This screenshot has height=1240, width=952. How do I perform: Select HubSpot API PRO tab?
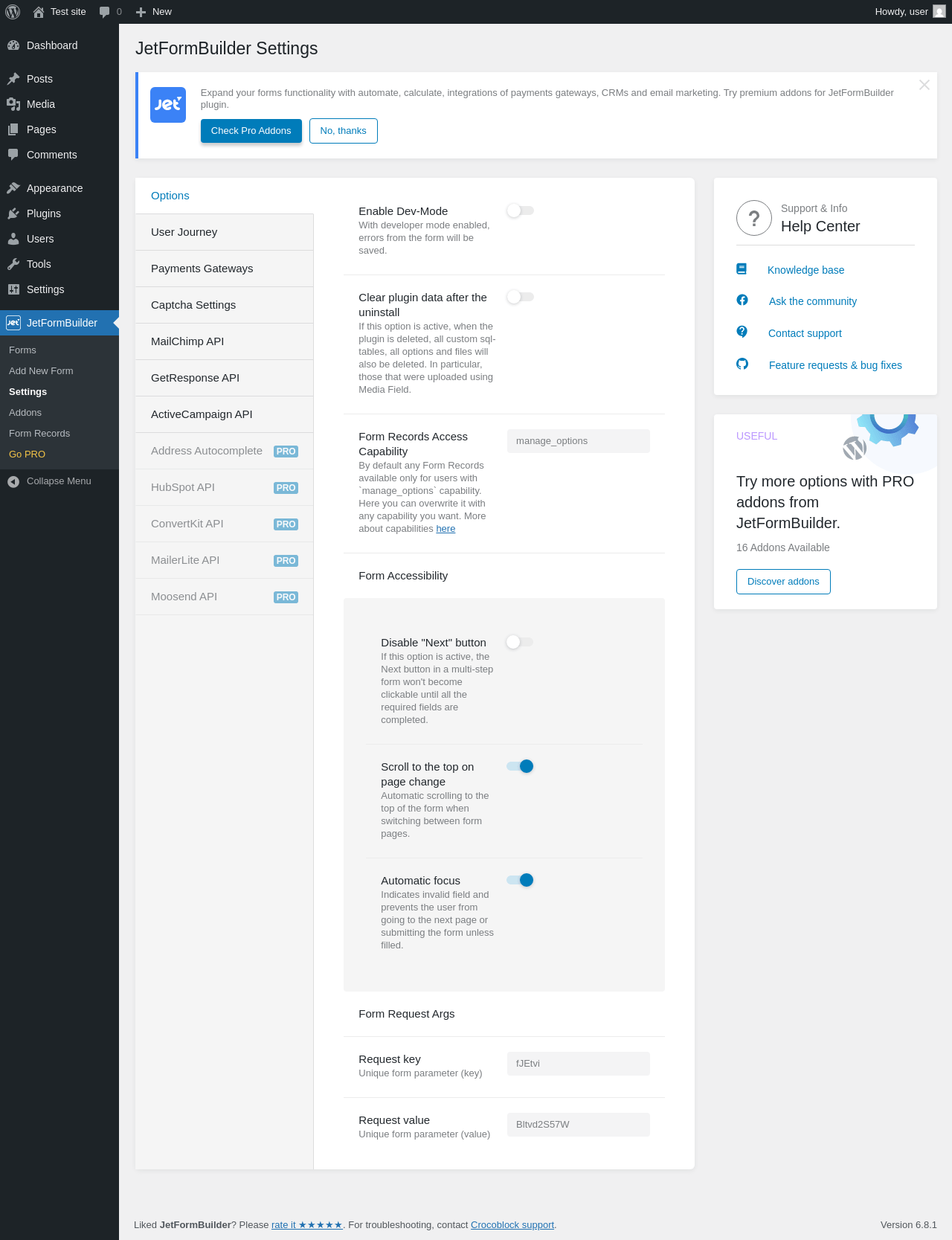(x=225, y=487)
